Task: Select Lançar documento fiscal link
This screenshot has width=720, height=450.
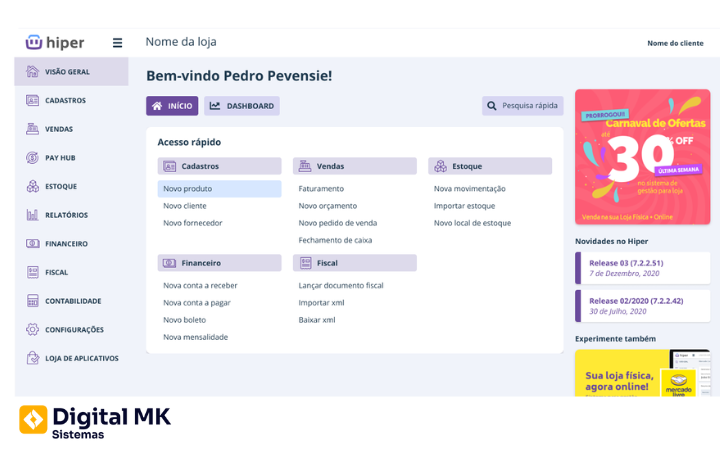Action: [x=341, y=286]
